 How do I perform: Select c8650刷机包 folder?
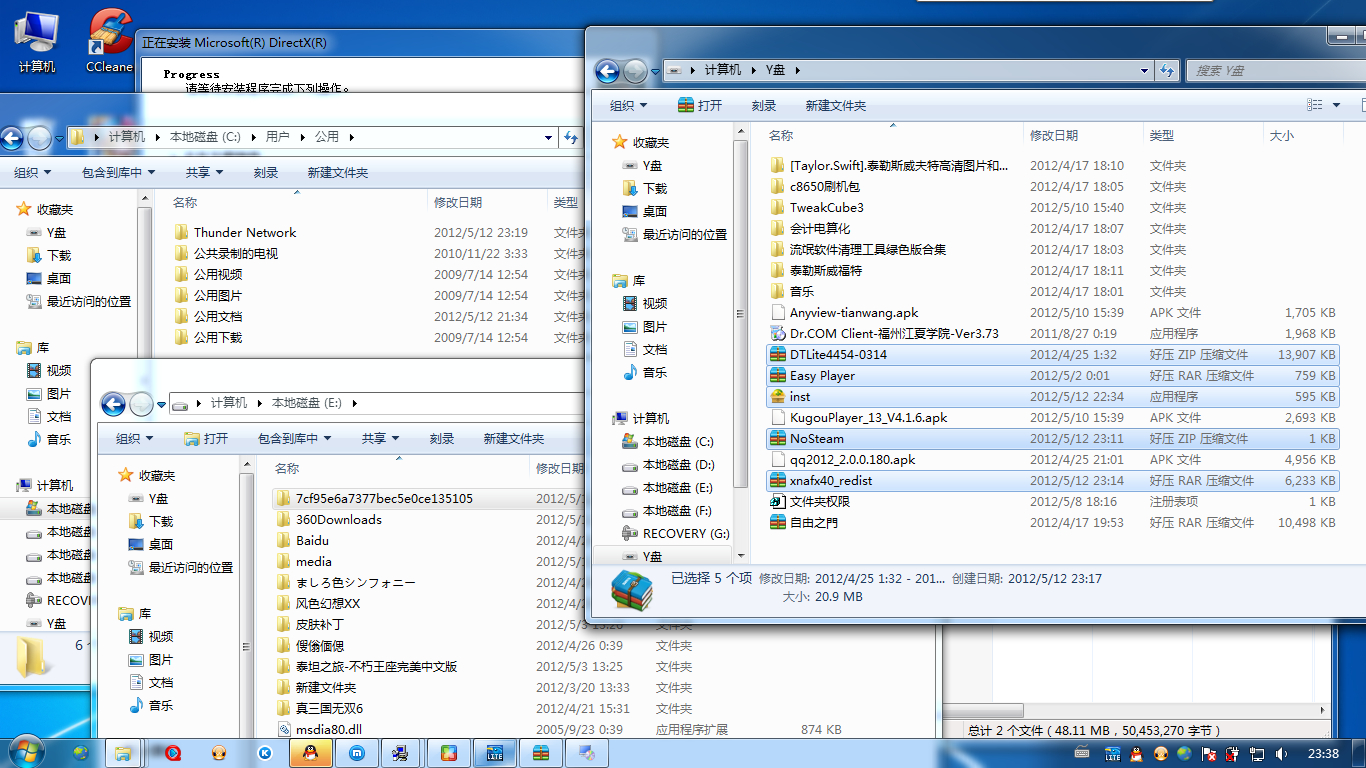click(x=1052, y=186)
